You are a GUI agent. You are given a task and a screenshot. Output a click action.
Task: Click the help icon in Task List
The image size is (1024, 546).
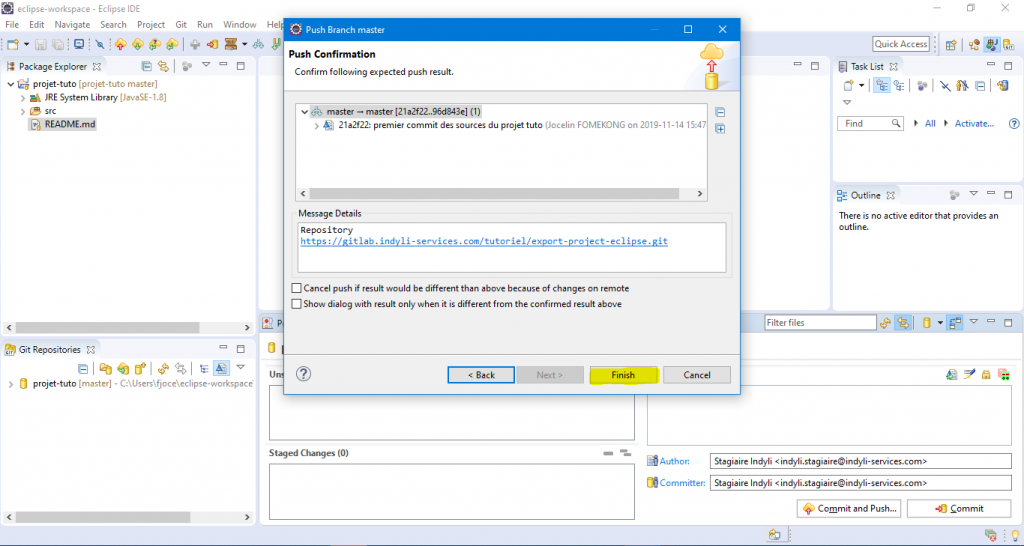pyautogui.click(x=1014, y=123)
